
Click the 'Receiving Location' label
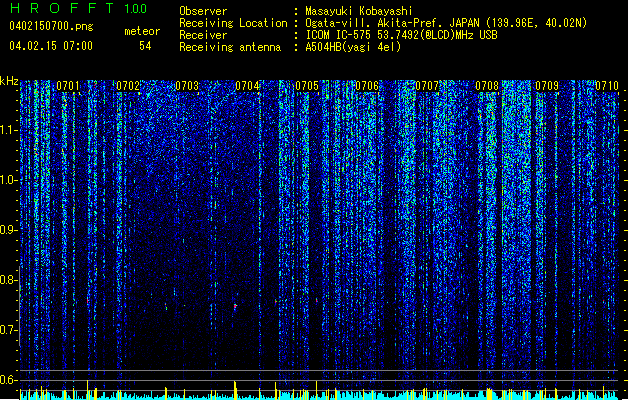click(233, 23)
